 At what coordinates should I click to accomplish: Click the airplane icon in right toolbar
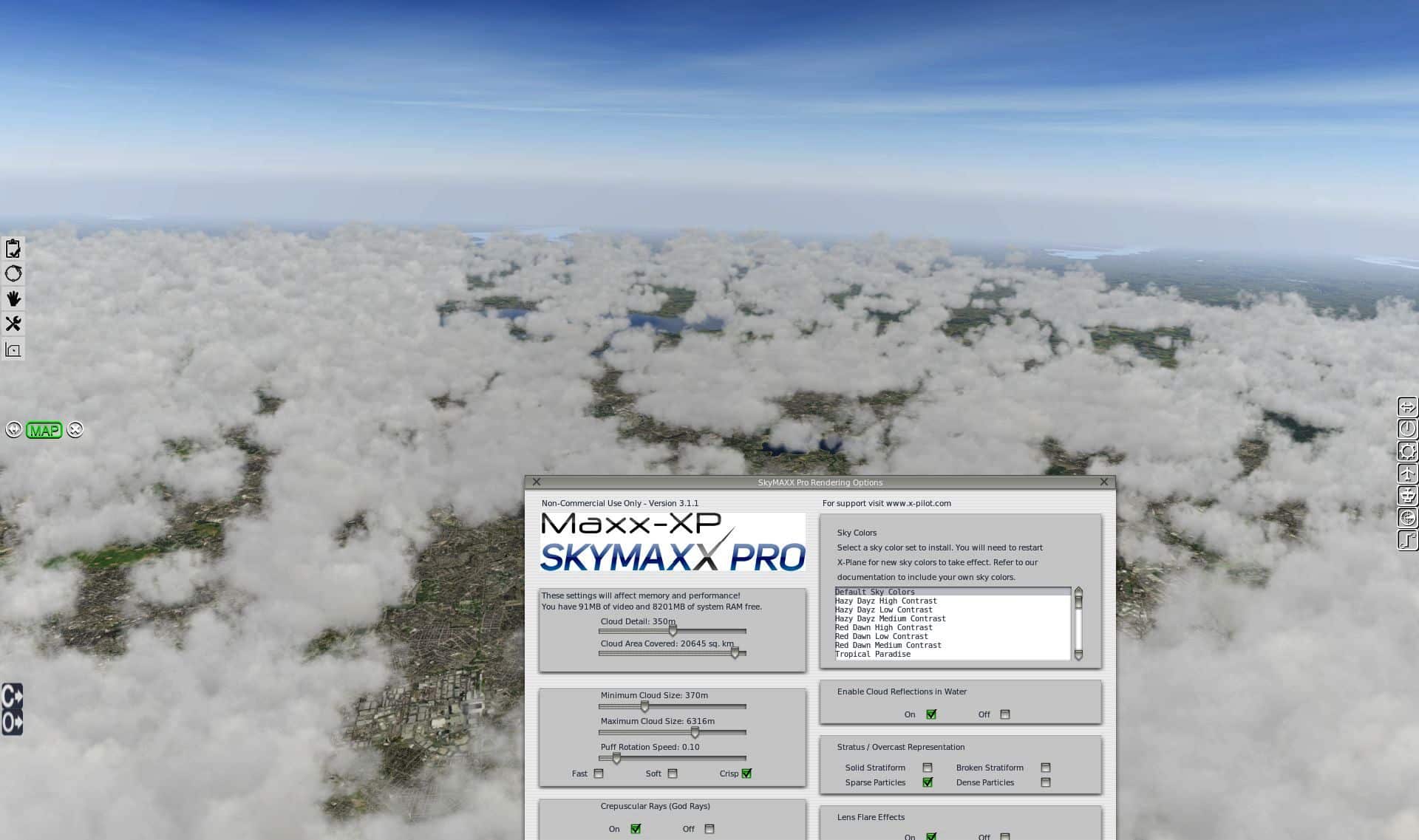tap(1407, 474)
